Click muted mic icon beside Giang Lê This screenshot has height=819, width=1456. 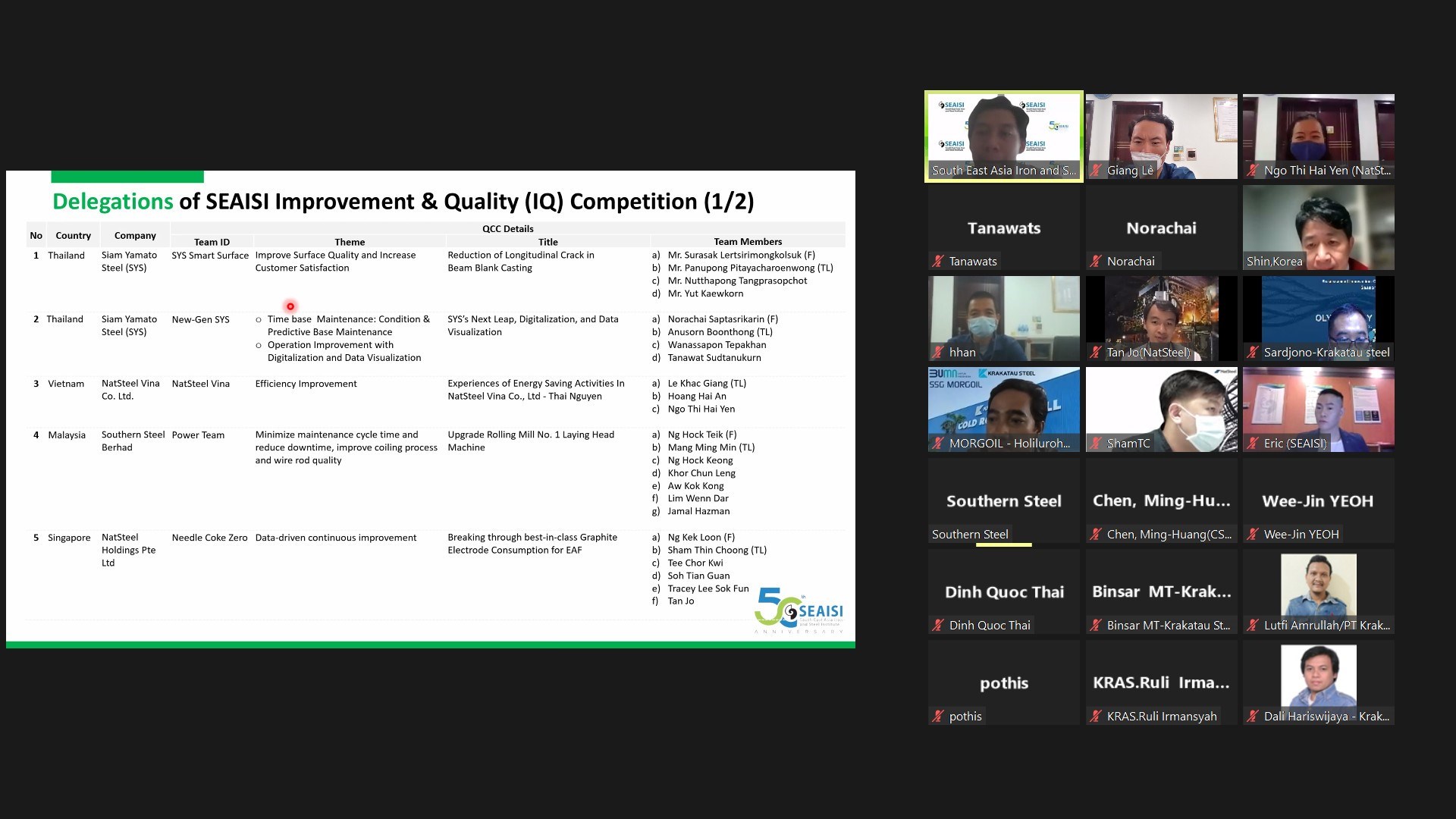[x=1096, y=171]
